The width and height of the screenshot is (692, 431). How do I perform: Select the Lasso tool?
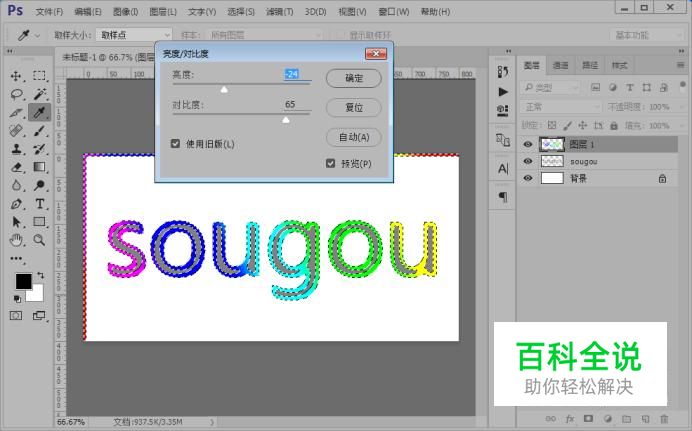[16, 94]
